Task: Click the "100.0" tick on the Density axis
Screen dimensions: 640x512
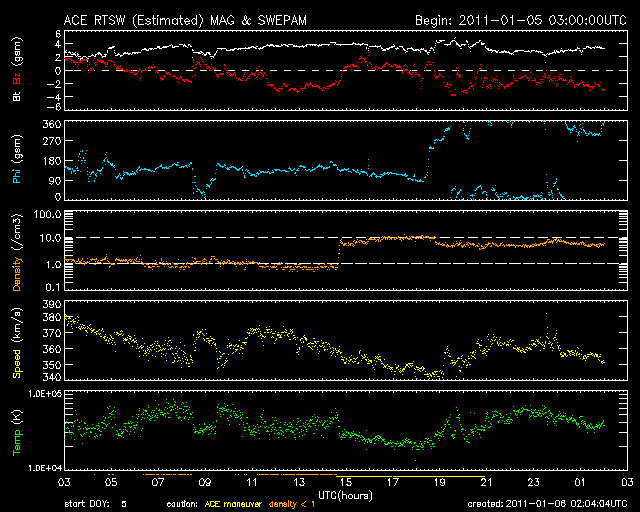Action: coord(47,214)
